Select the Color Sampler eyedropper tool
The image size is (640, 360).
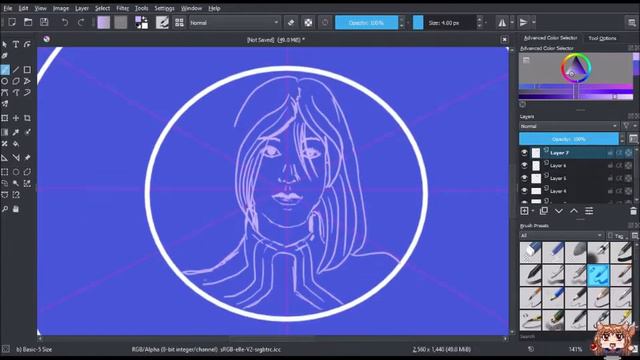click(16, 132)
